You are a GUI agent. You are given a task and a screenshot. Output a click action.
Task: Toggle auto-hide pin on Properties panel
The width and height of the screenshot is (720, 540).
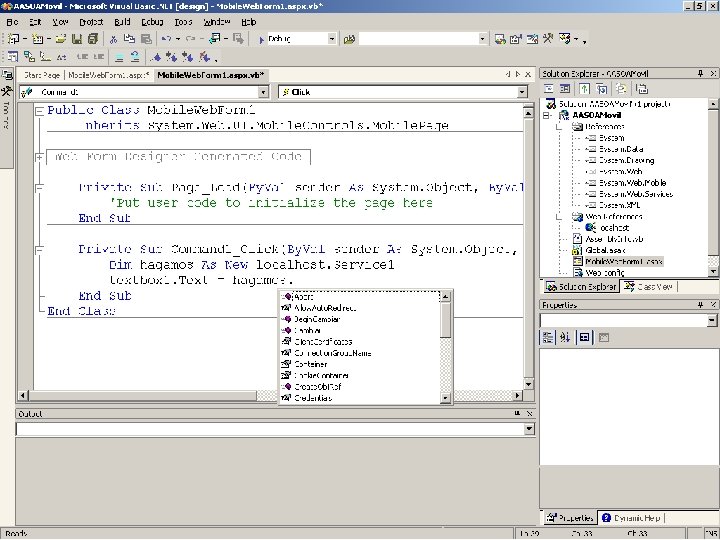click(699, 305)
